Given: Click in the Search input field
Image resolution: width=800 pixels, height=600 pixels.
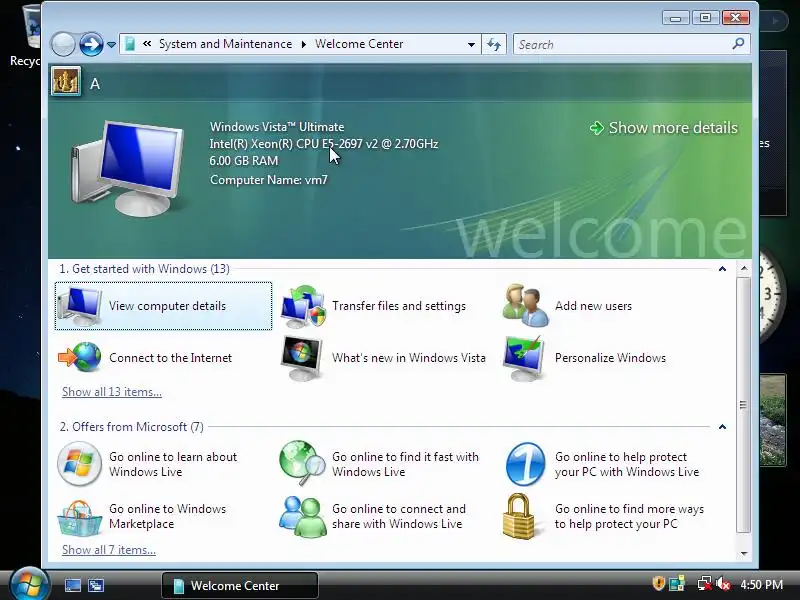Looking at the screenshot, I should point(622,44).
